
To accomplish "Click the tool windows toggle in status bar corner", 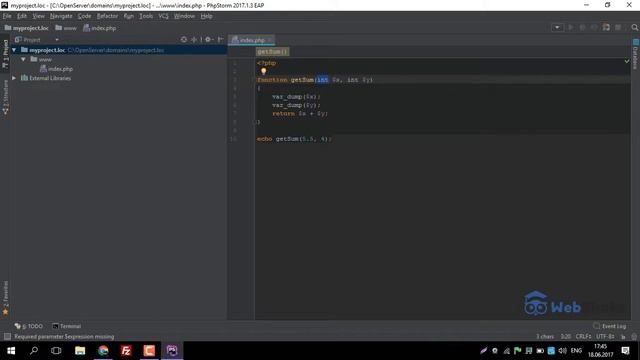I will (x=7, y=337).
